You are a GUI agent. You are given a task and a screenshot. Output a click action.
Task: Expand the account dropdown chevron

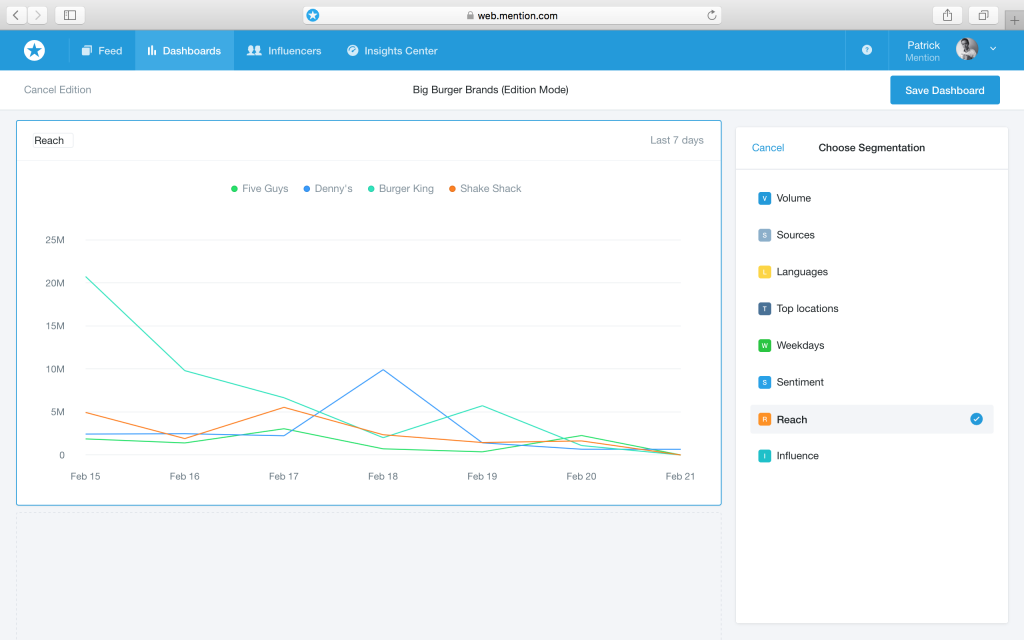point(993,49)
